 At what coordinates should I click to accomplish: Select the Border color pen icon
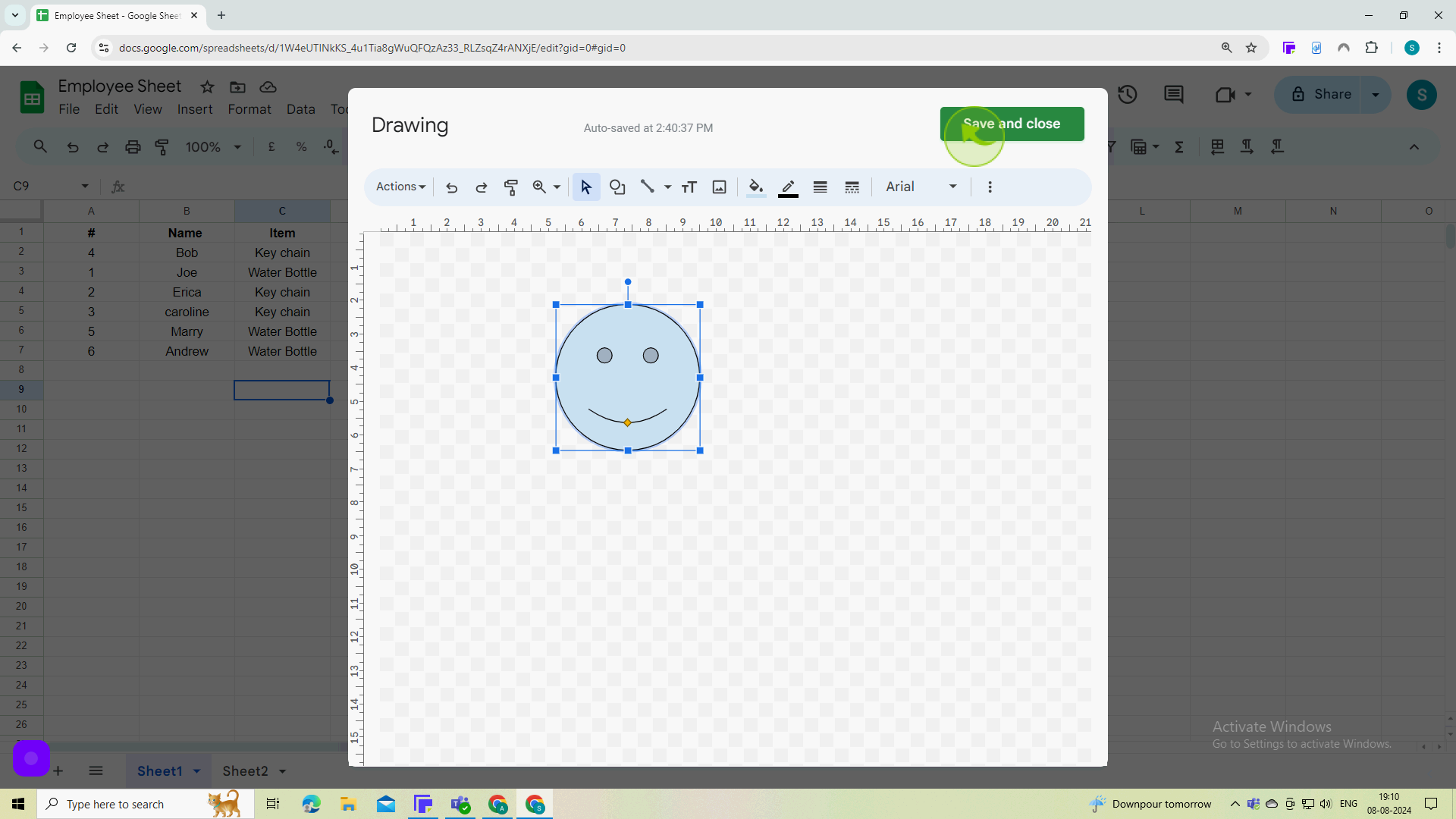789,188
